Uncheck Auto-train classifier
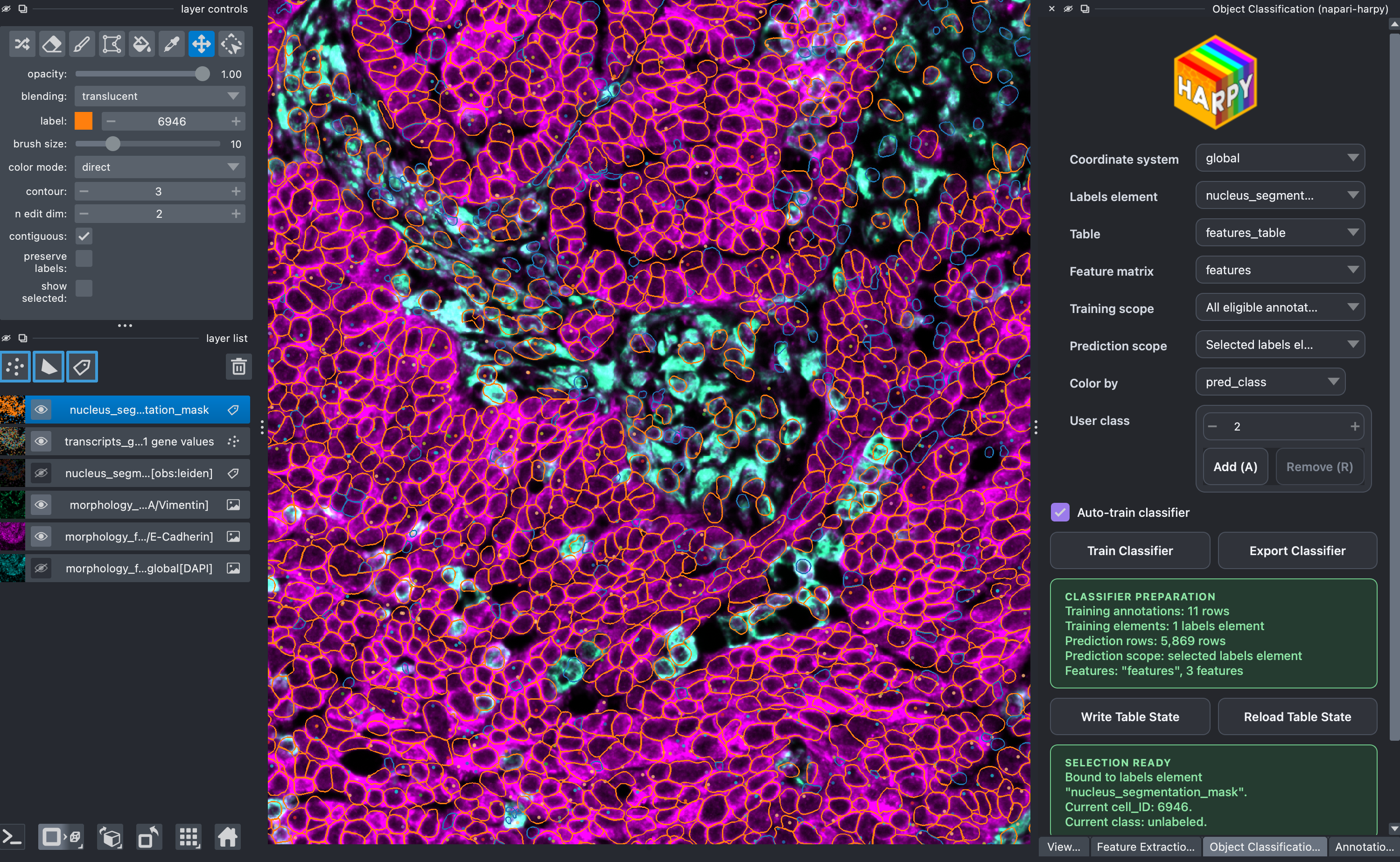1400x862 pixels. (1059, 512)
